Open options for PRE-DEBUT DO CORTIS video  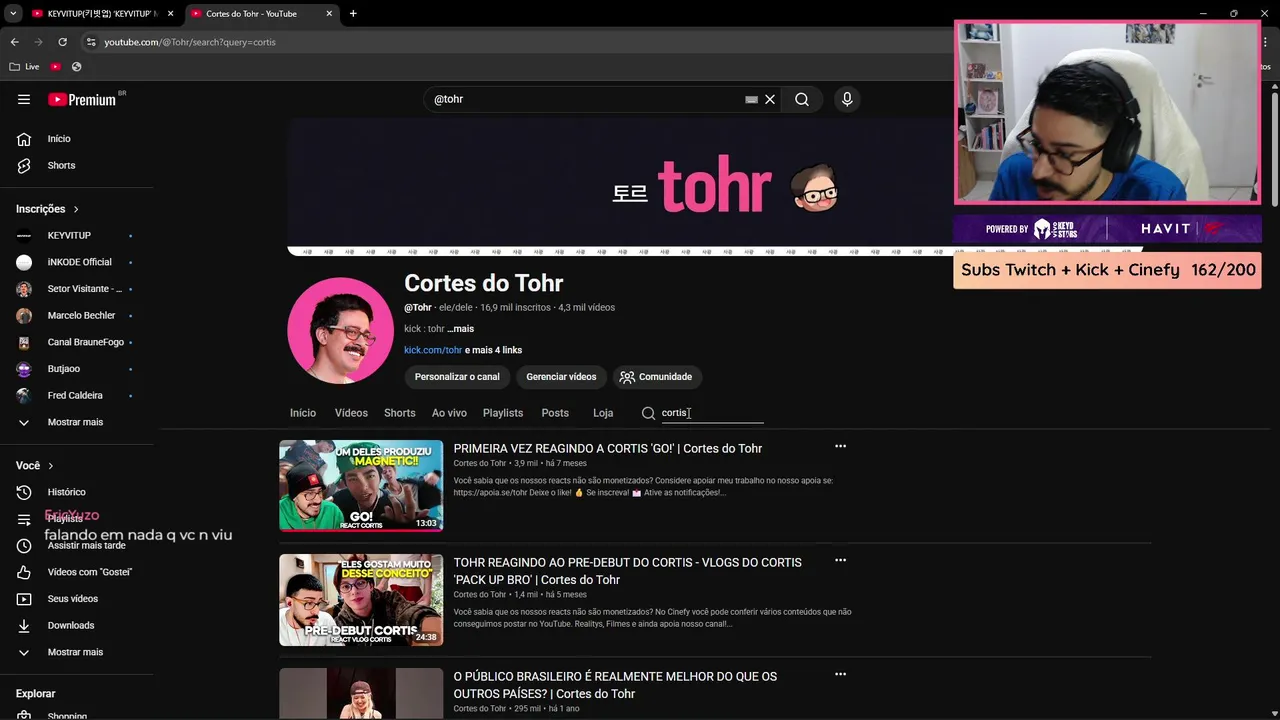pos(840,560)
